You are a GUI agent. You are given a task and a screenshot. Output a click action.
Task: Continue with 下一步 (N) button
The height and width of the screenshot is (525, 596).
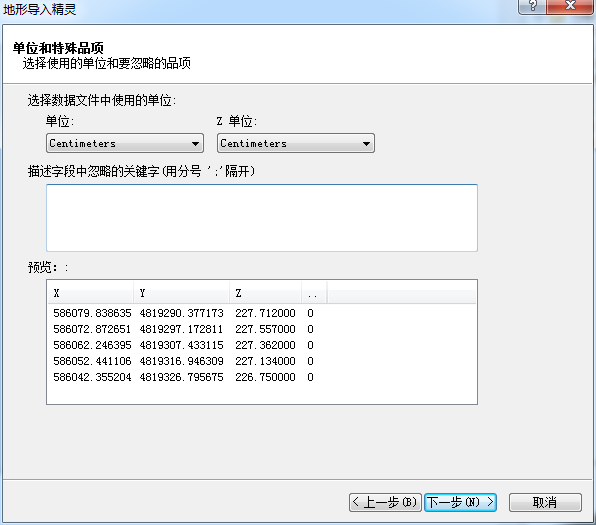pos(460,503)
